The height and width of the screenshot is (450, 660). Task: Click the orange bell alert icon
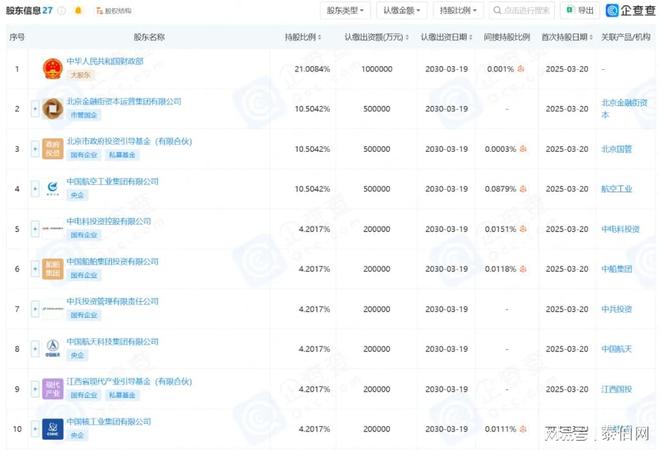tap(78, 11)
